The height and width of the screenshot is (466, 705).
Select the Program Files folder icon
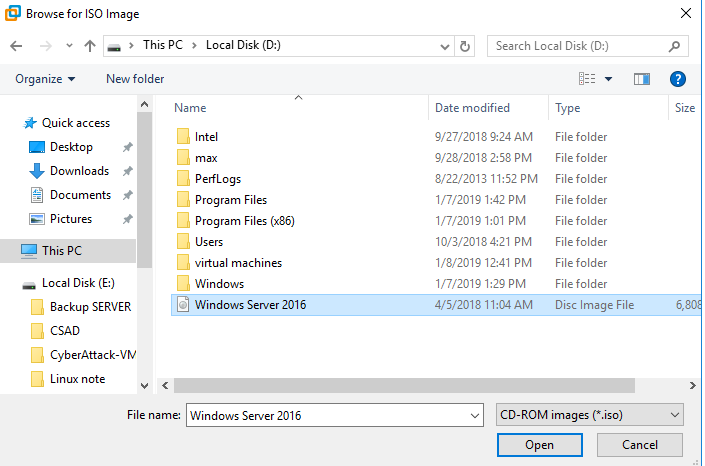pyautogui.click(x=183, y=200)
